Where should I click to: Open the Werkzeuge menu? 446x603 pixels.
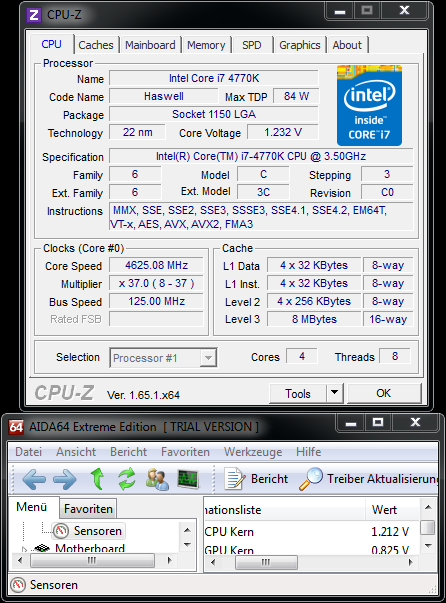click(x=253, y=451)
